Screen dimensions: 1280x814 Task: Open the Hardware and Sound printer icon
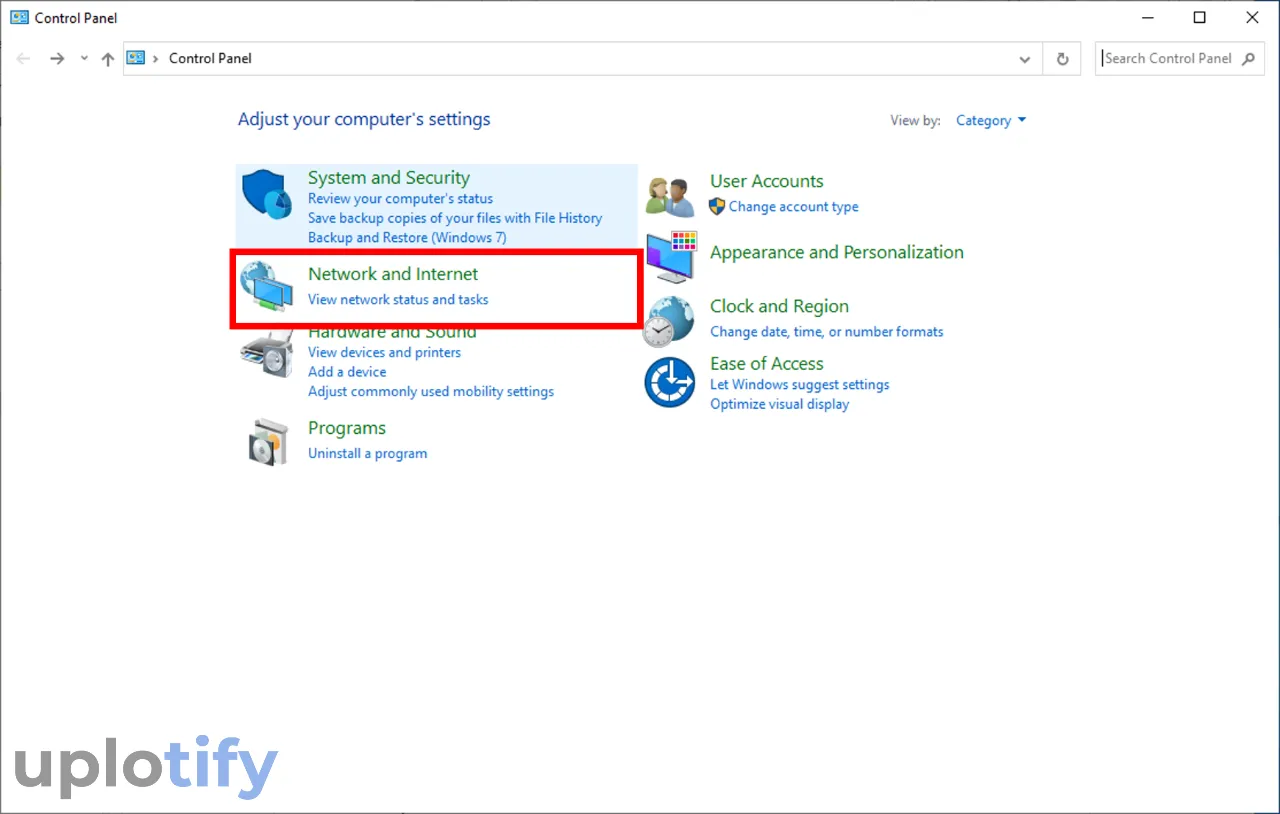[267, 353]
